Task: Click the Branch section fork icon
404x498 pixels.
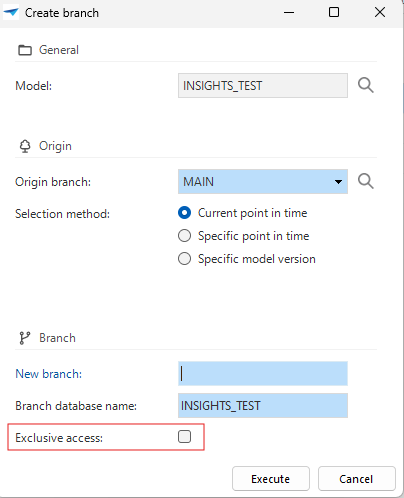Action: pyautogui.click(x=25, y=338)
